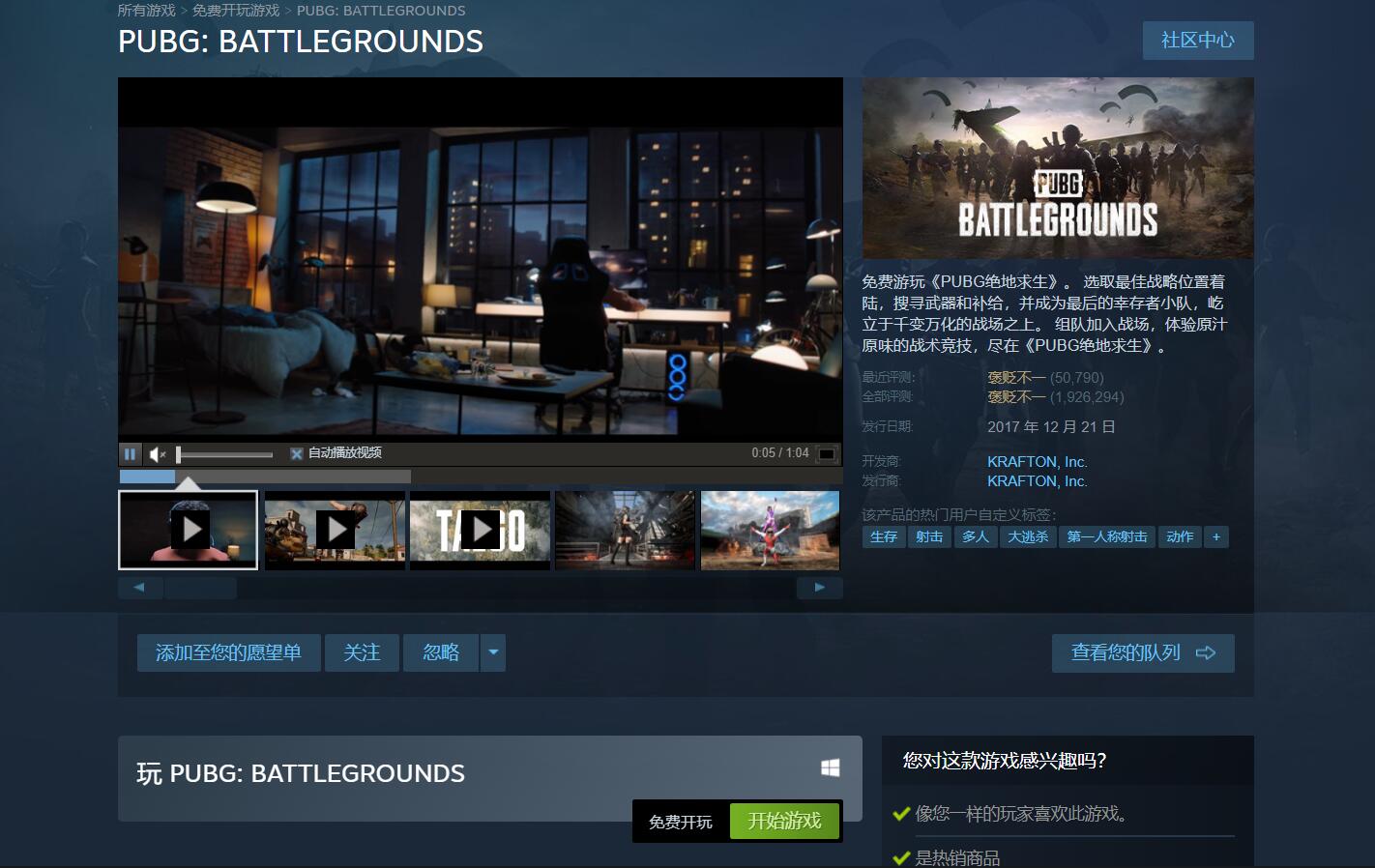Viewport: 1375px width, 868px height.
Task: Click the thumbnail strip scrollbar handle
Action: tap(198, 588)
